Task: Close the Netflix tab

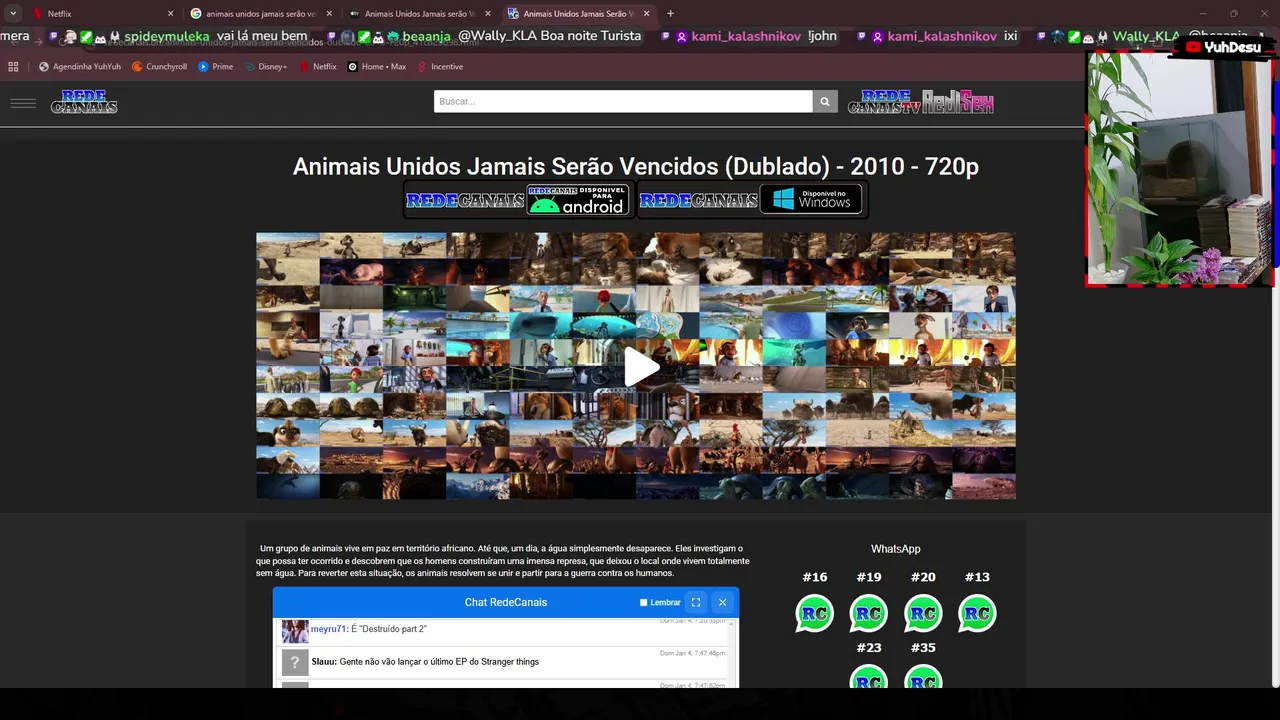Action: [170, 14]
